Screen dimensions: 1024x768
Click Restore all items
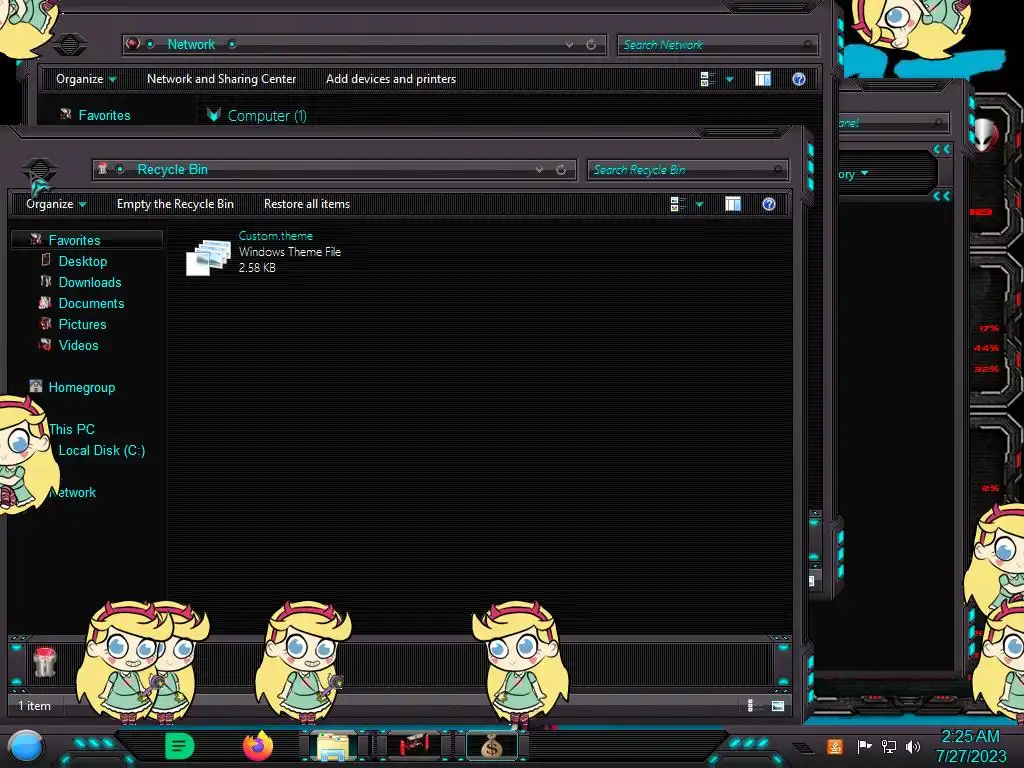tap(307, 204)
